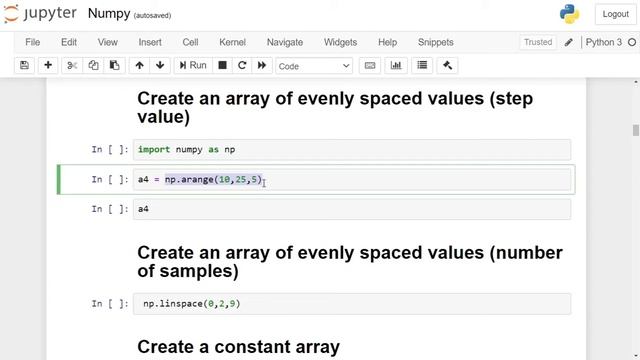Cut selected cells with scissors icon

coord(72,65)
